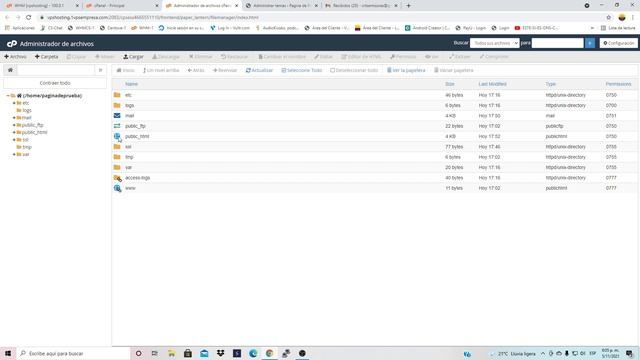Viewport: 640px width, 360px height.
Task: Switch to the WHM browser tab
Action: click(42, 6)
